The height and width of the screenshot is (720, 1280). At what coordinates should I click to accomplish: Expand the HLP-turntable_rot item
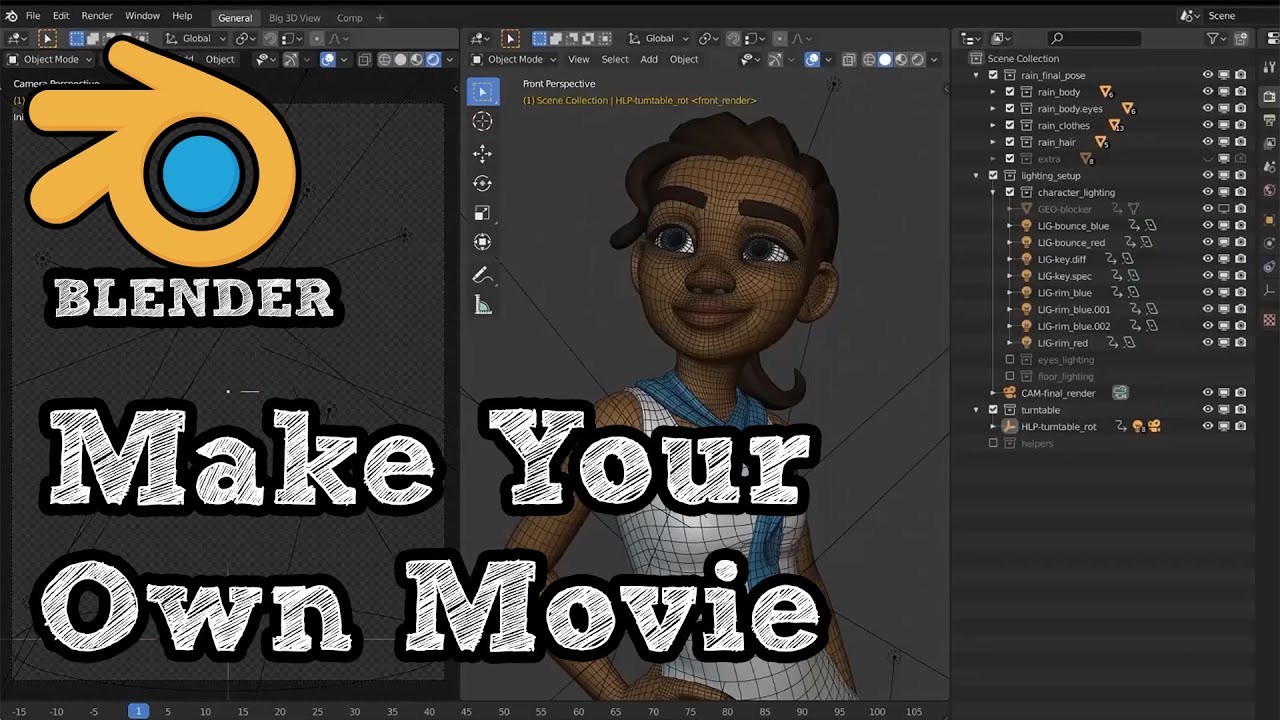pyautogui.click(x=993, y=426)
